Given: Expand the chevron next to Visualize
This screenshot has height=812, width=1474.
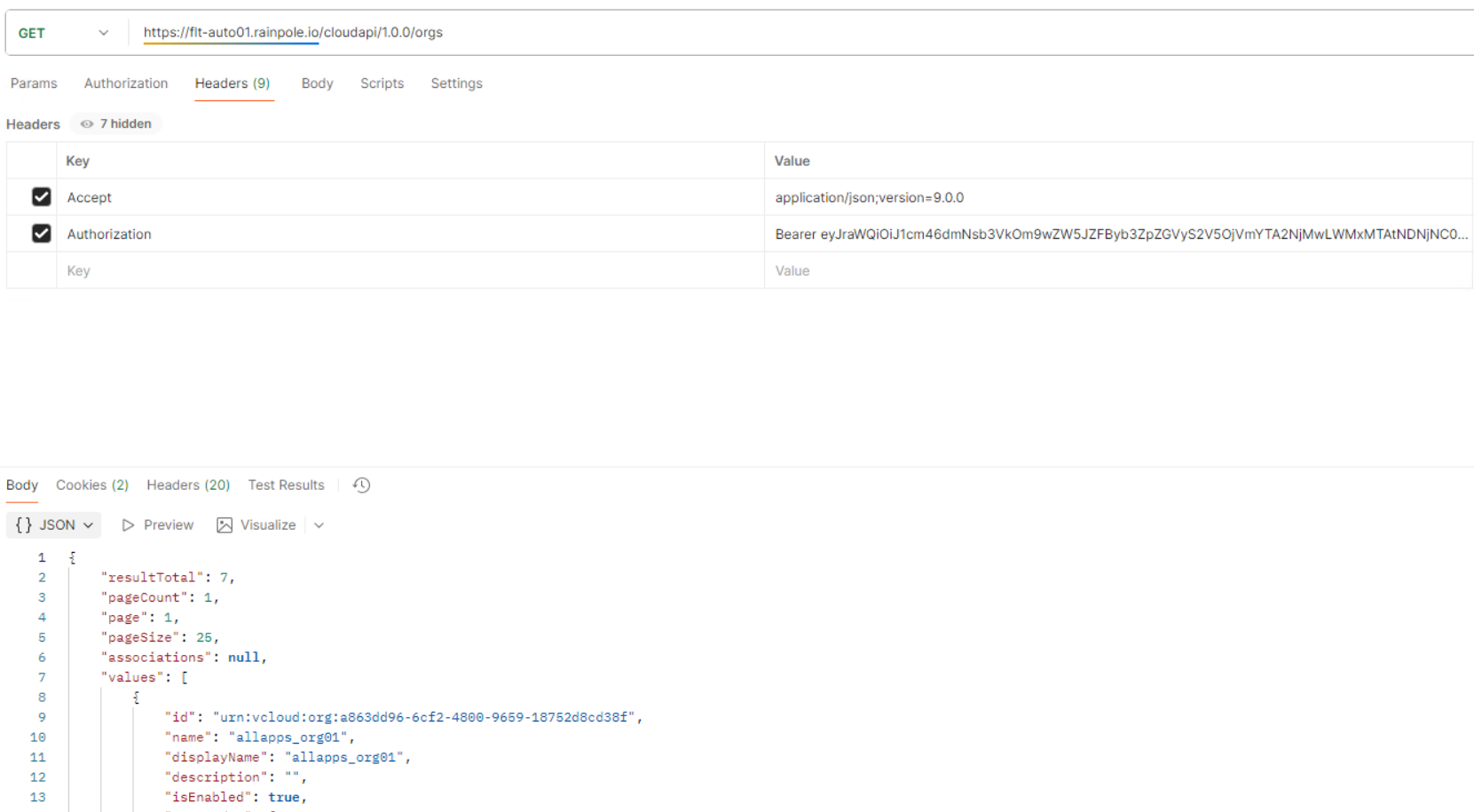Looking at the screenshot, I should (319, 525).
